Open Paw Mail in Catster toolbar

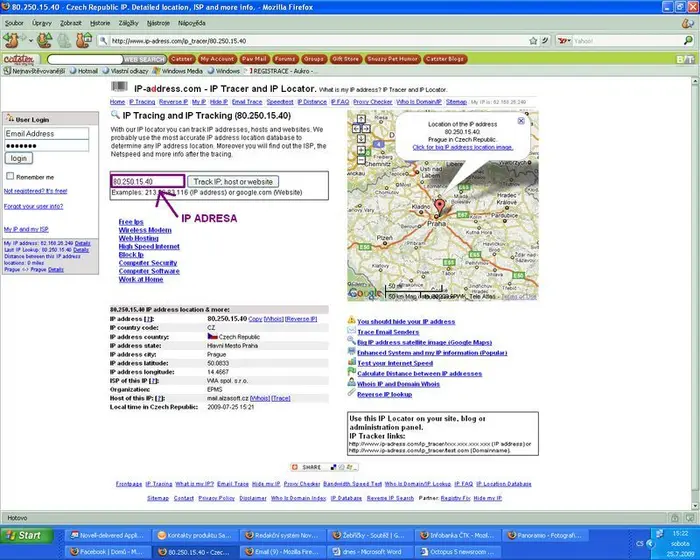click(254, 59)
